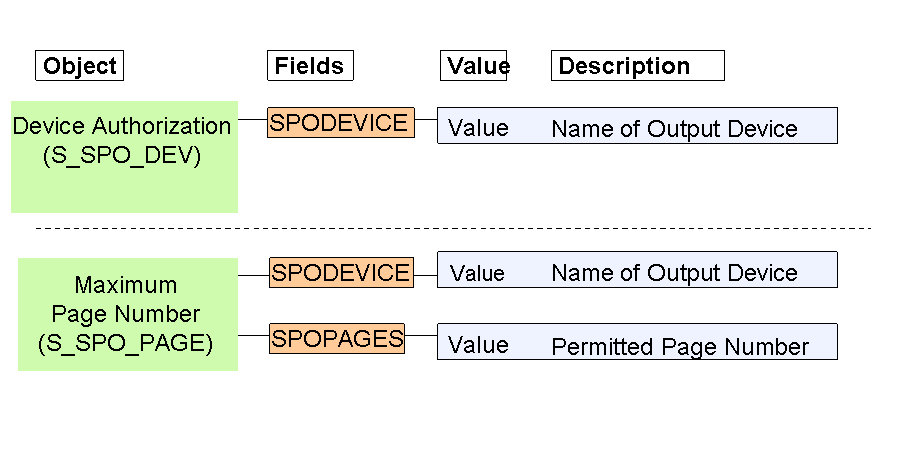900x450 pixels.
Task: Click the (S_SPO_PAGE) object name text
Action: pyautogui.click(x=126, y=343)
